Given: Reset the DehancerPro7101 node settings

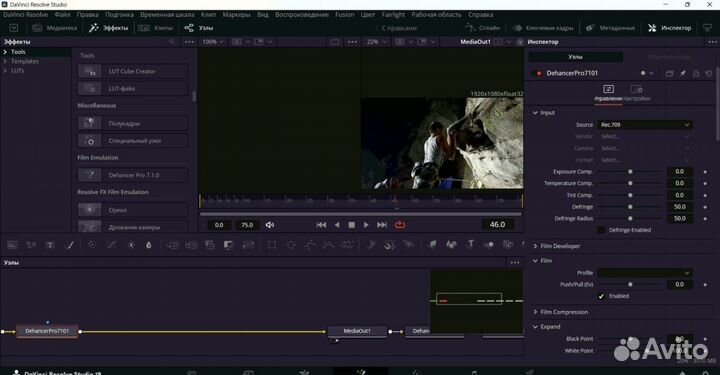Looking at the screenshot, I should [x=709, y=73].
